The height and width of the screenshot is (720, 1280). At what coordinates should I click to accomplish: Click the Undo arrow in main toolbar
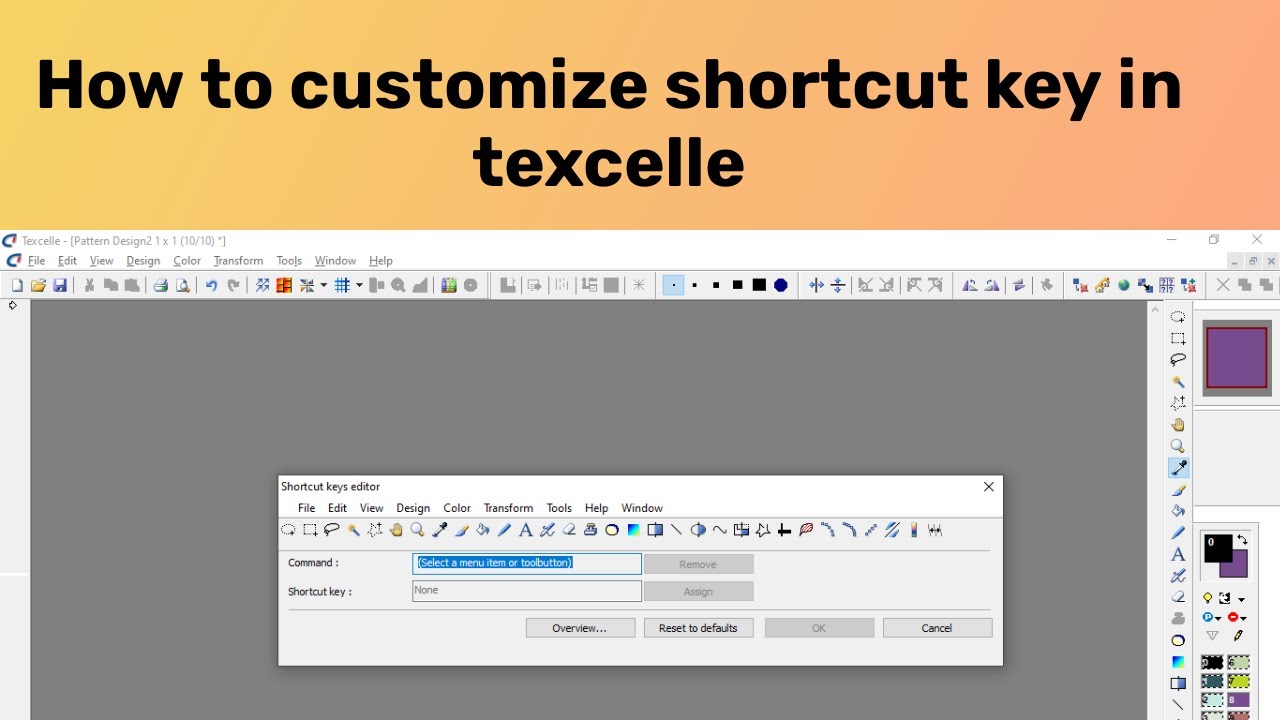click(x=211, y=286)
